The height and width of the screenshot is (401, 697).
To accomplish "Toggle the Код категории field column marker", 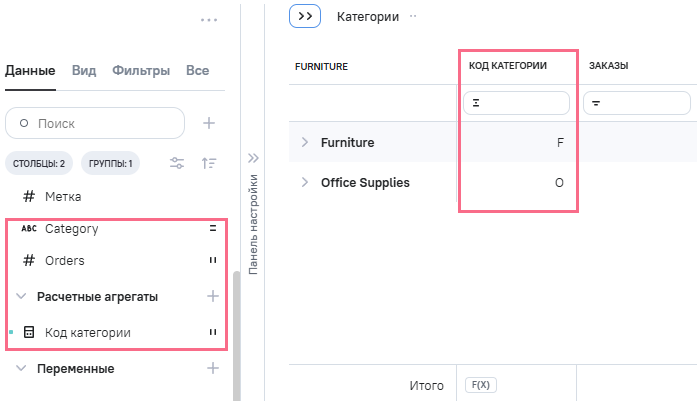I will tap(212, 332).
